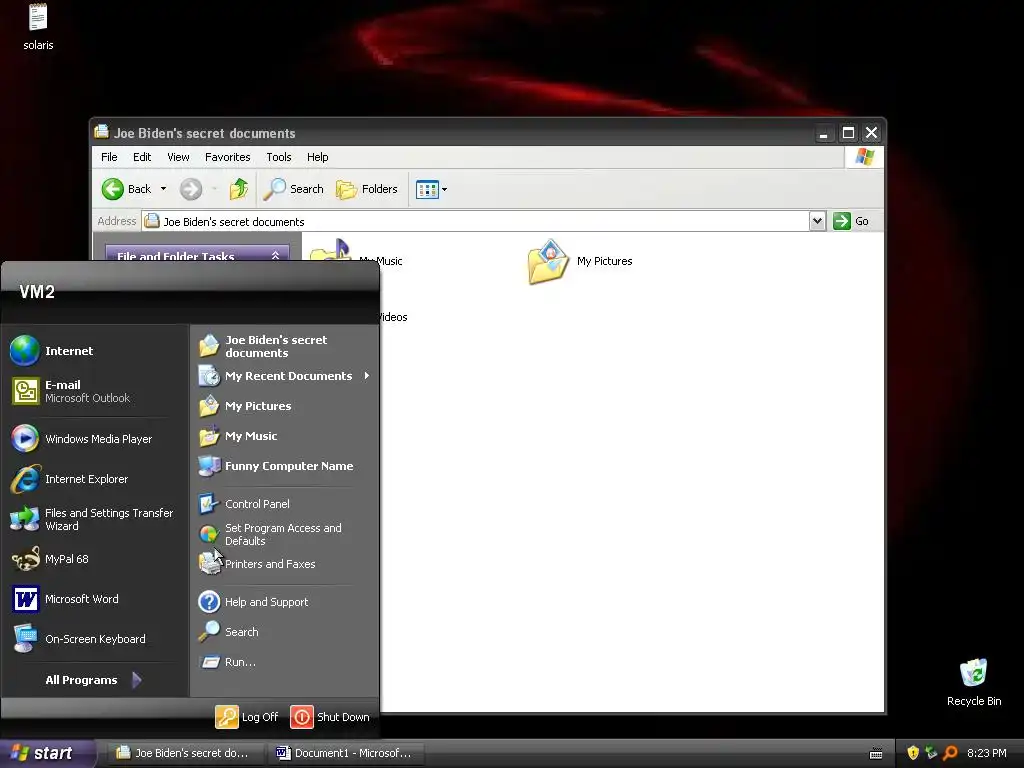This screenshot has height=768, width=1024.
Task: Open the Favorites menu
Action: pos(227,157)
